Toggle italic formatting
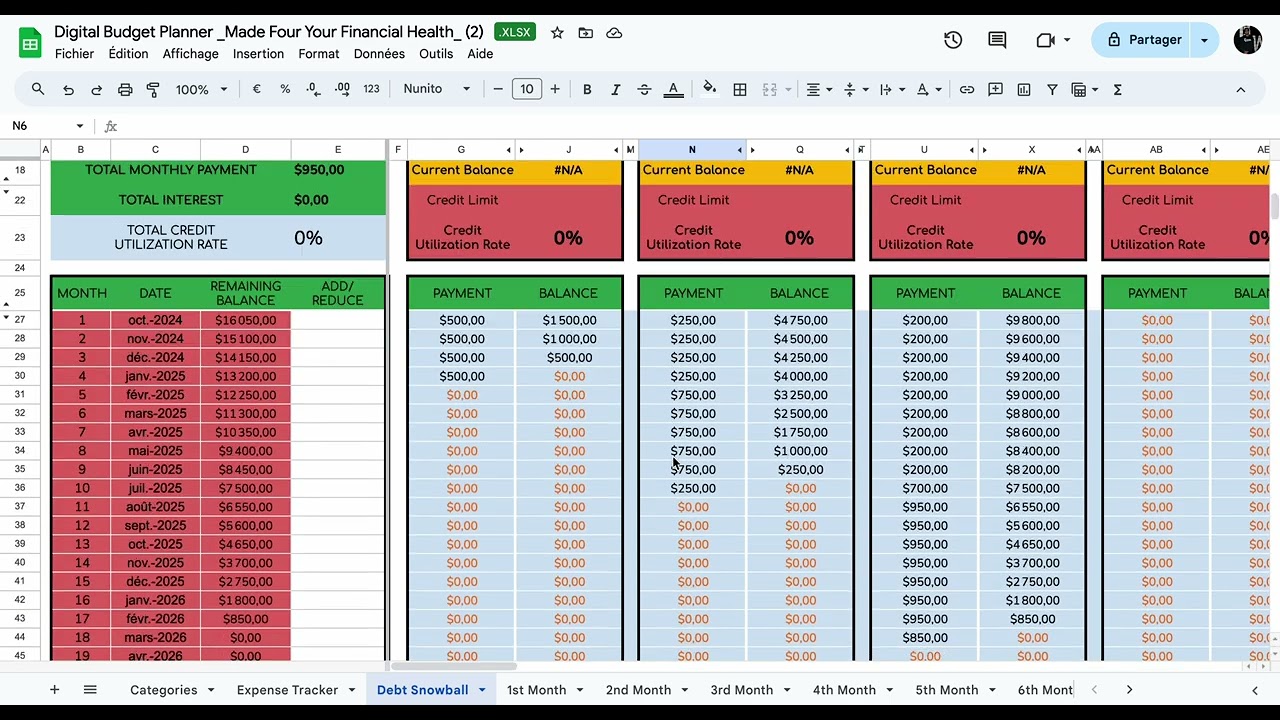 (x=615, y=89)
